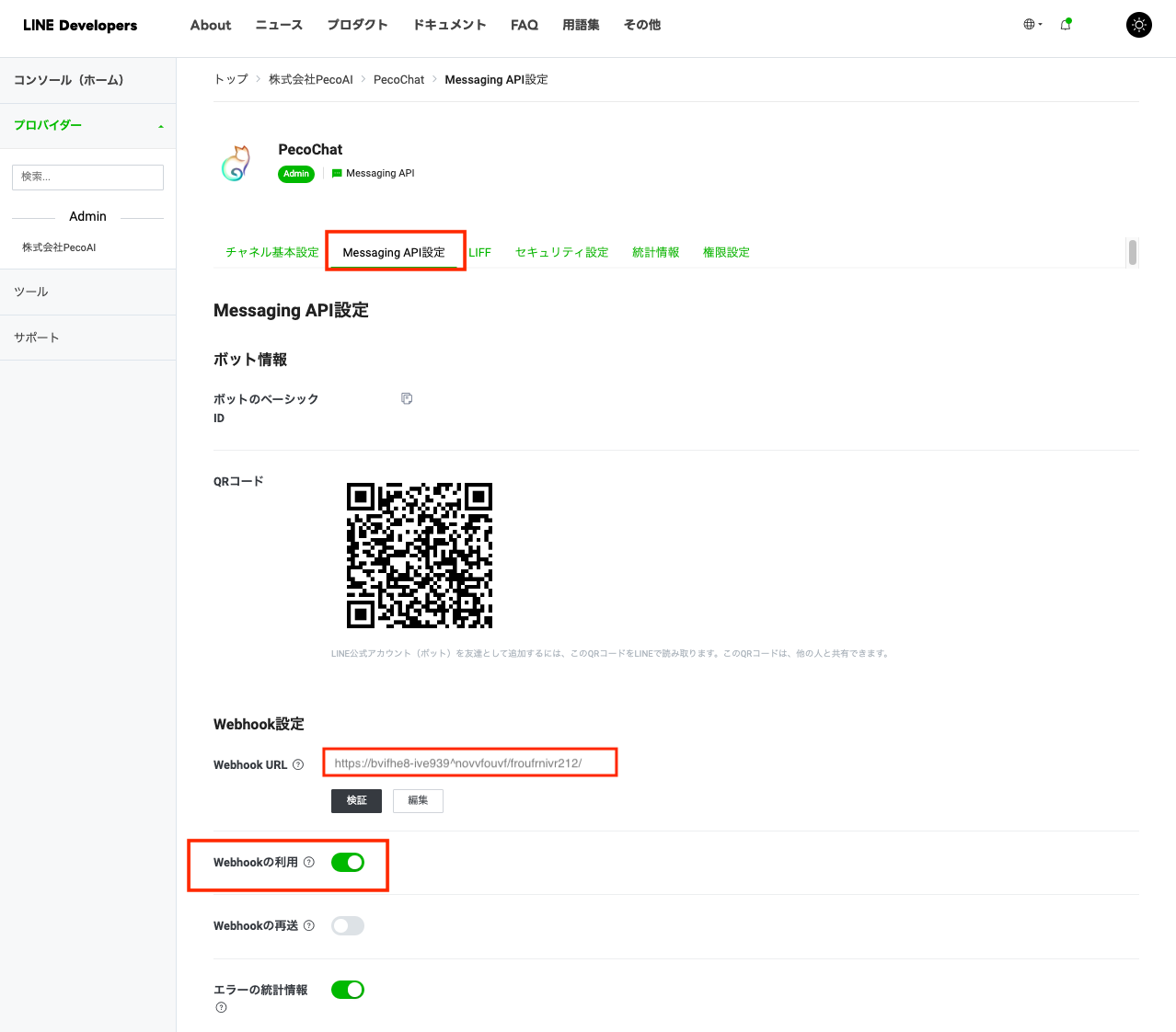Enable the Webhookの再送 toggle
The height and width of the screenshot is (1032, 1176).
tap(347, 925)
